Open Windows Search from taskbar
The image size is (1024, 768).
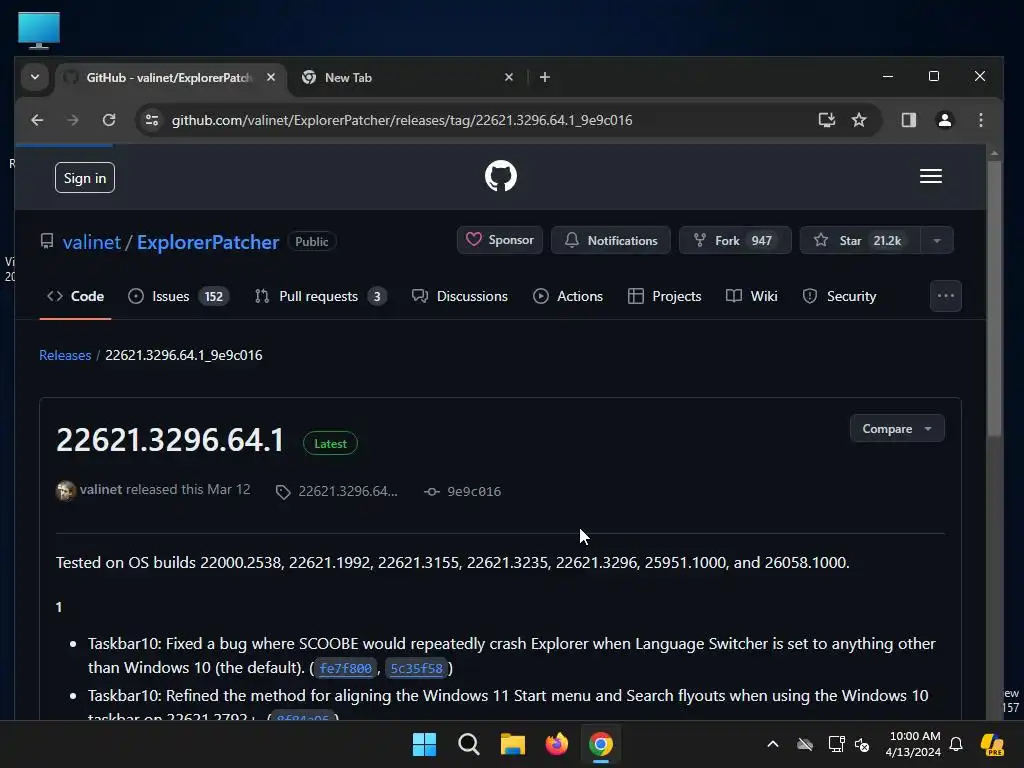coord(468,744)
